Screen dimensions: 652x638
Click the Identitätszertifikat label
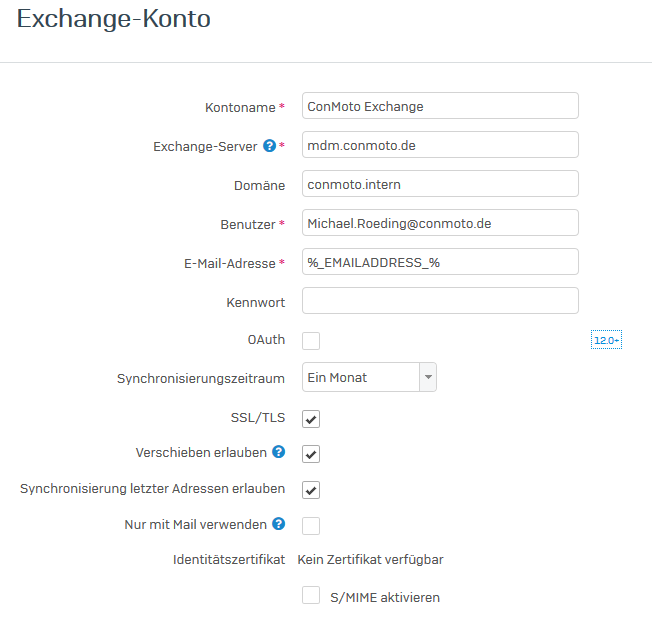pos(229,559)
